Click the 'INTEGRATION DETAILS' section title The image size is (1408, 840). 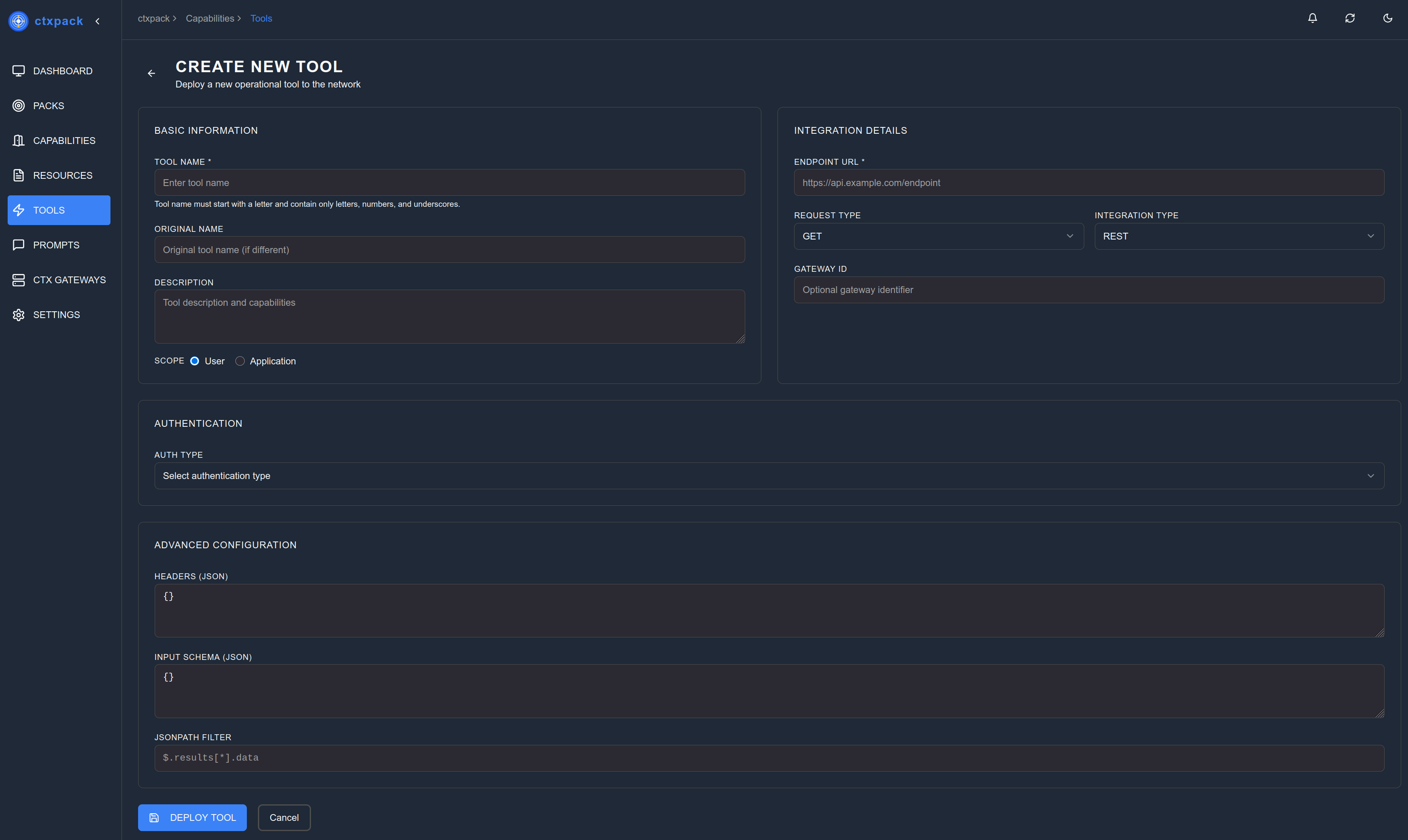click(850, 130)
